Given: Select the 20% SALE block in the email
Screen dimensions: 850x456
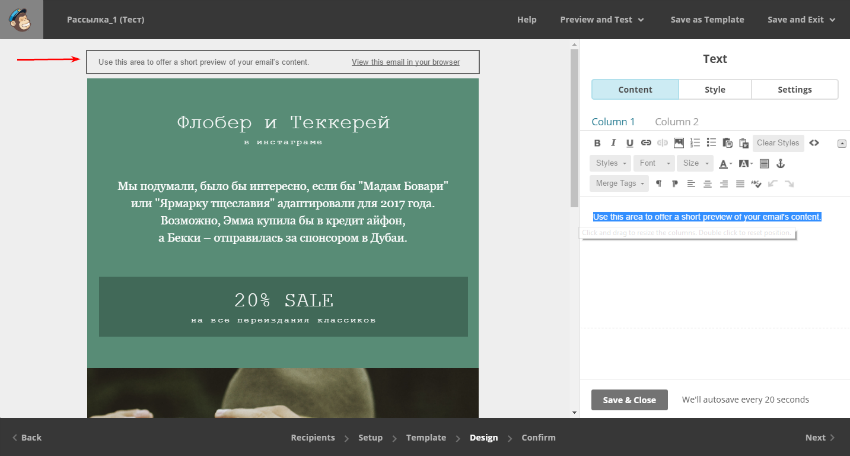Looking at the screenshot, I should (x=283, y=307).
